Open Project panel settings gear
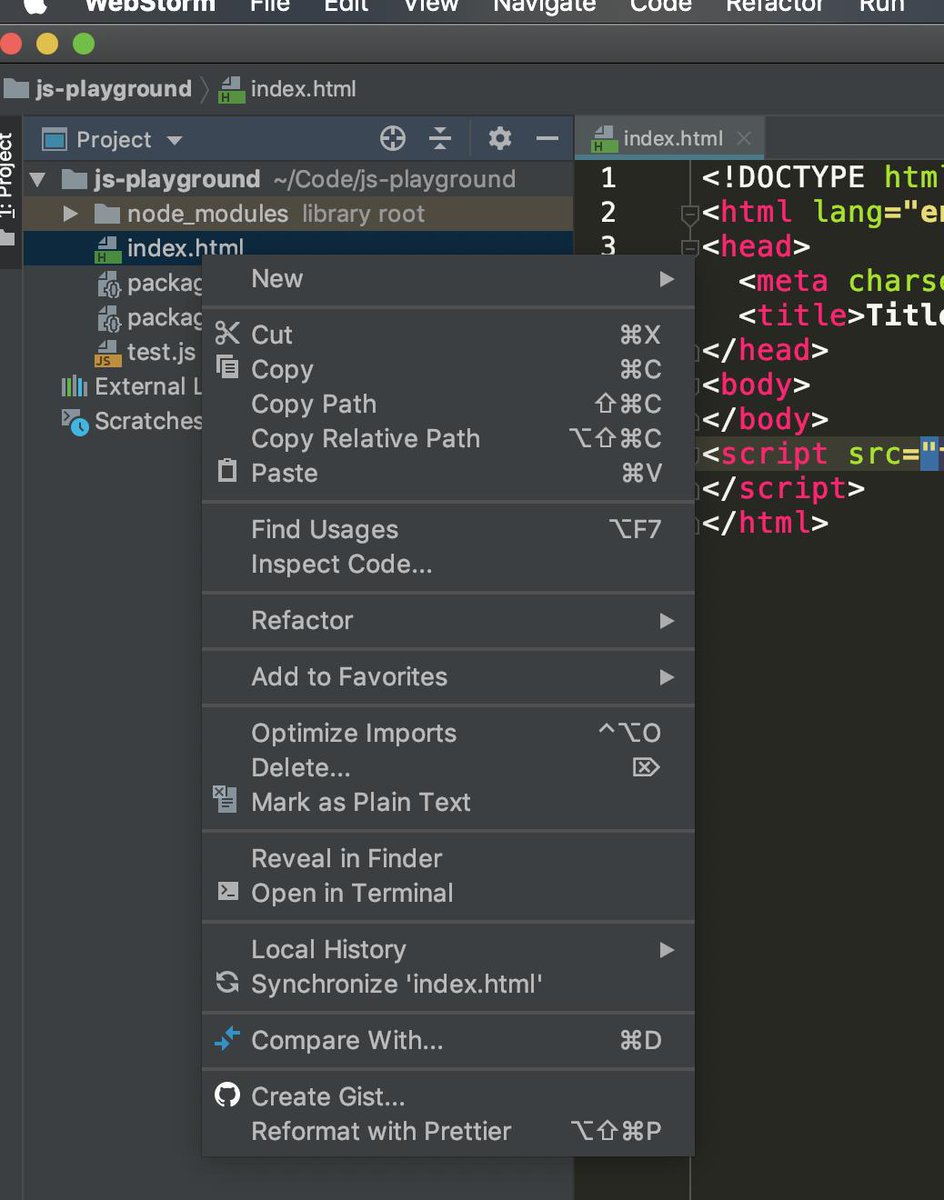 (x=500, y=139)
